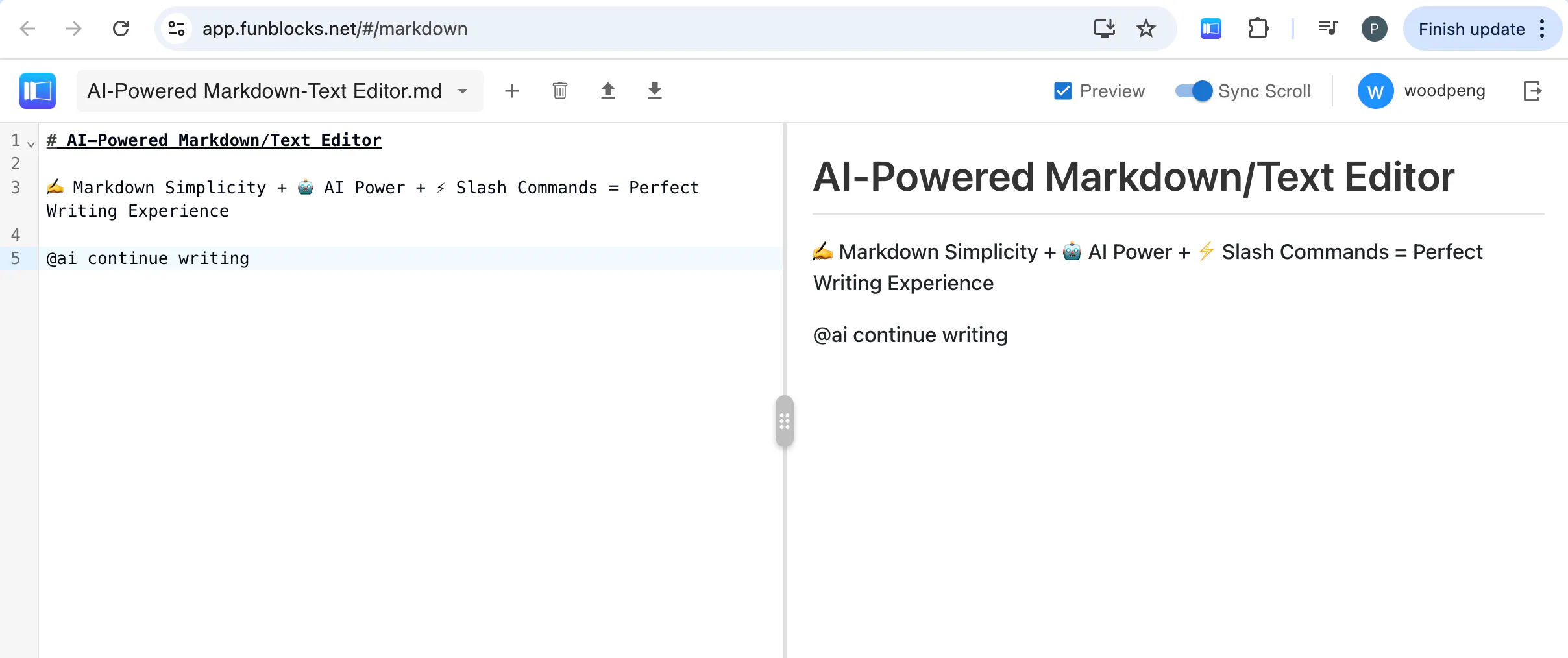Go back with the browser back arrow

27,29
